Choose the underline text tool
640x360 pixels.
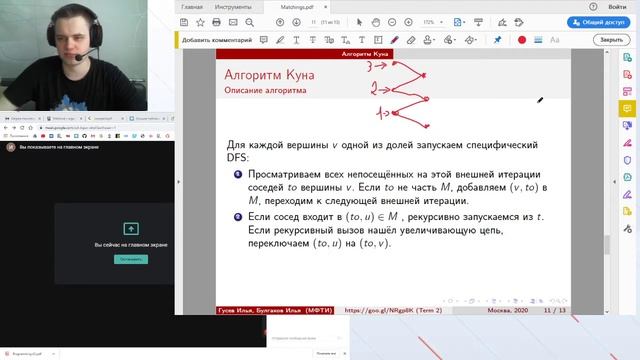coord(296,40)
